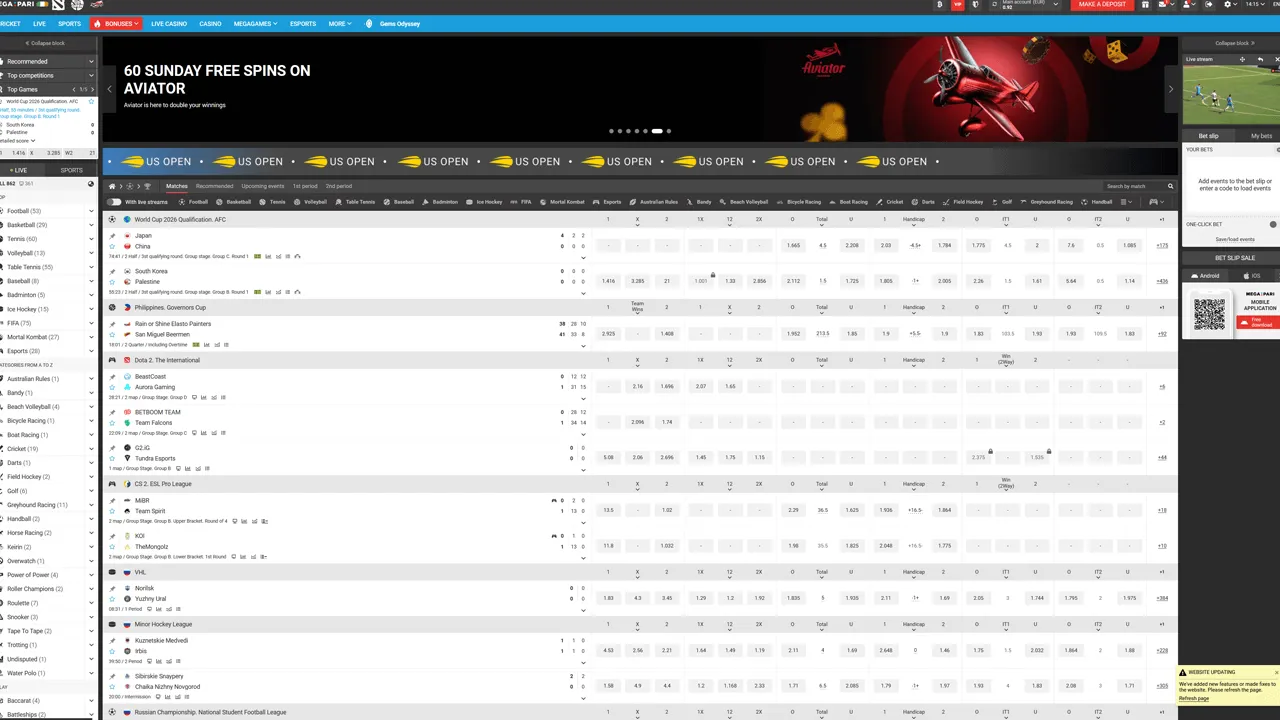Favorite the South Korea vs Palestine match
The image size is (1280, 720).
coord(112,282)
